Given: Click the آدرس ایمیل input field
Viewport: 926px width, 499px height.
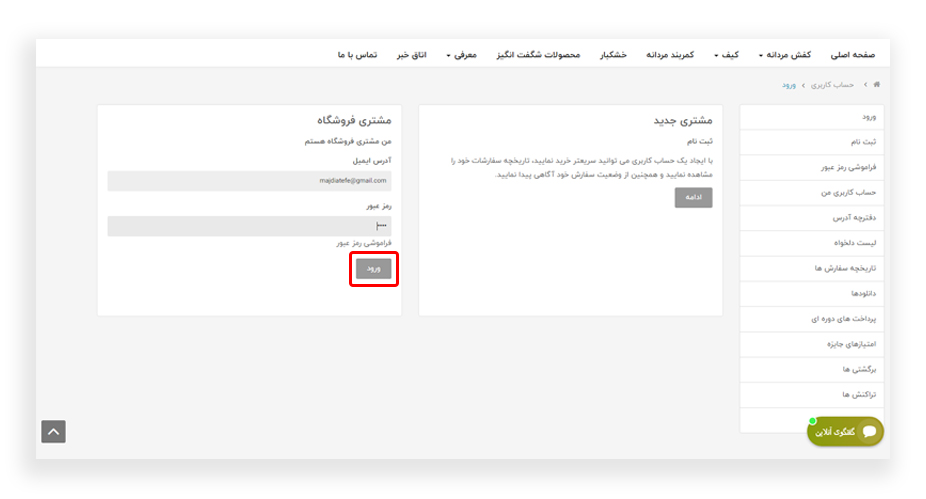Looking at the screenshot, I should (249, 180).
